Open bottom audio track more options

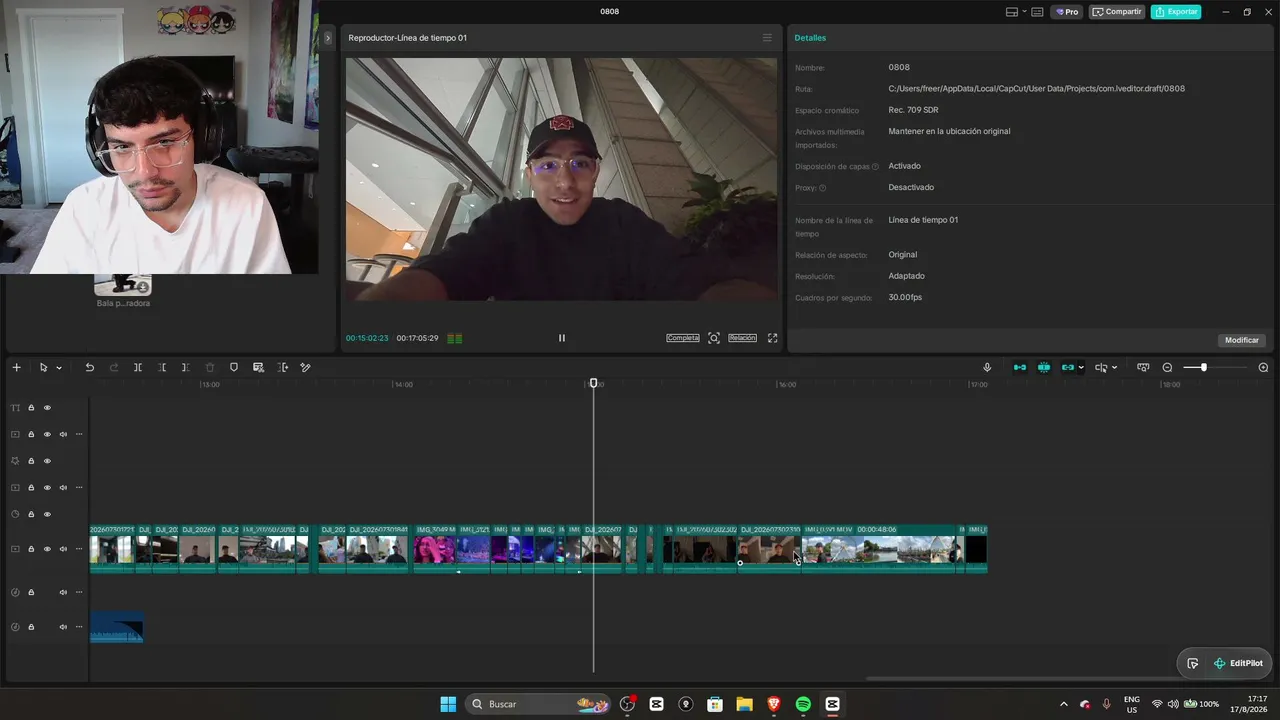tap(79, 627)
